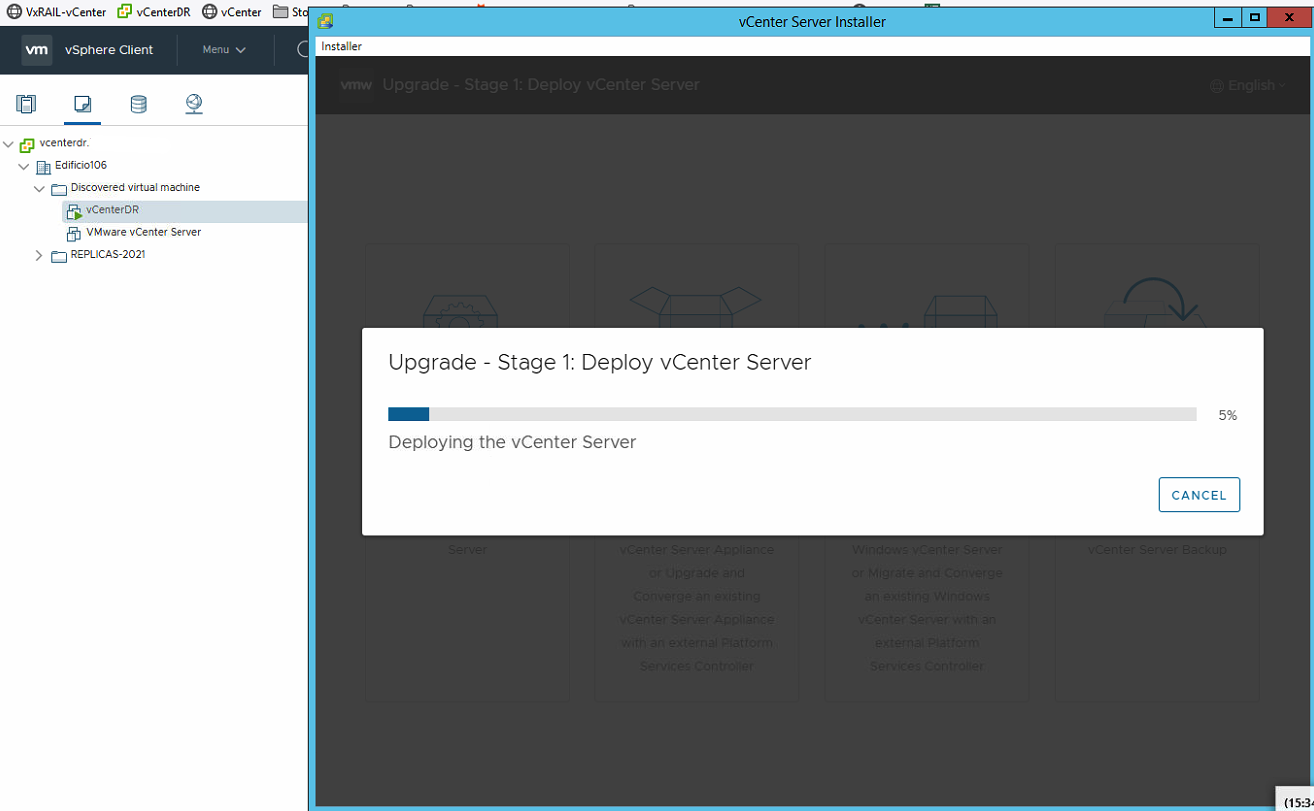Select the VMware vCenter Server VM
Image resolution: width=1314 pixels, height=811 pixels.
coord(144,232)
